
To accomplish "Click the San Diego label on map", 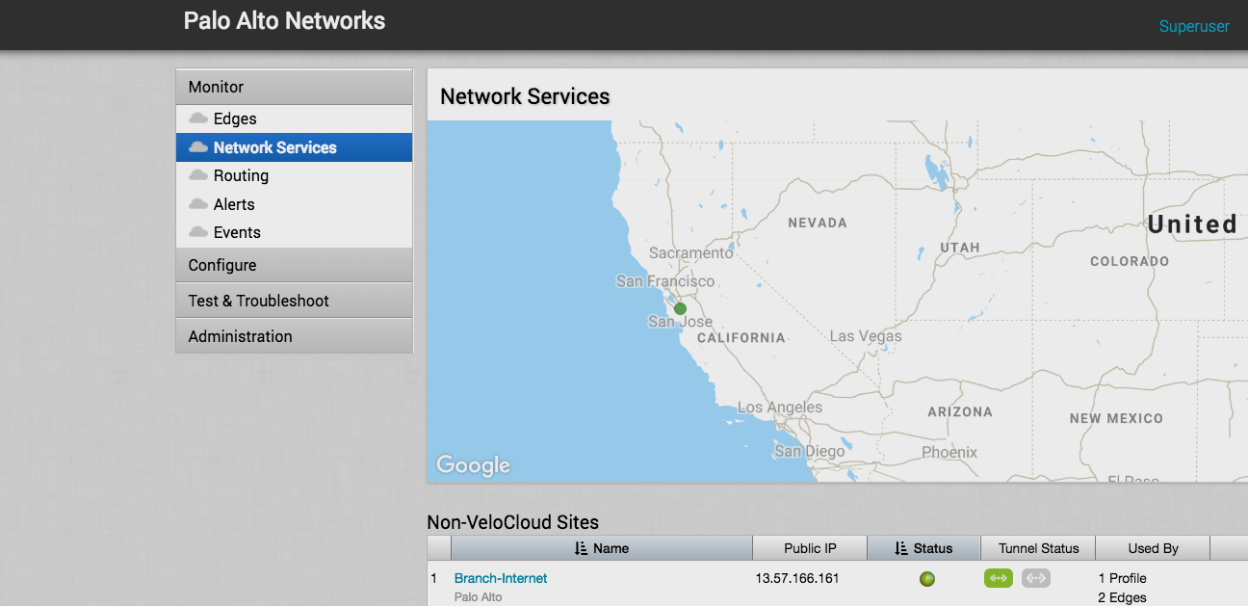I will (810, 451).
